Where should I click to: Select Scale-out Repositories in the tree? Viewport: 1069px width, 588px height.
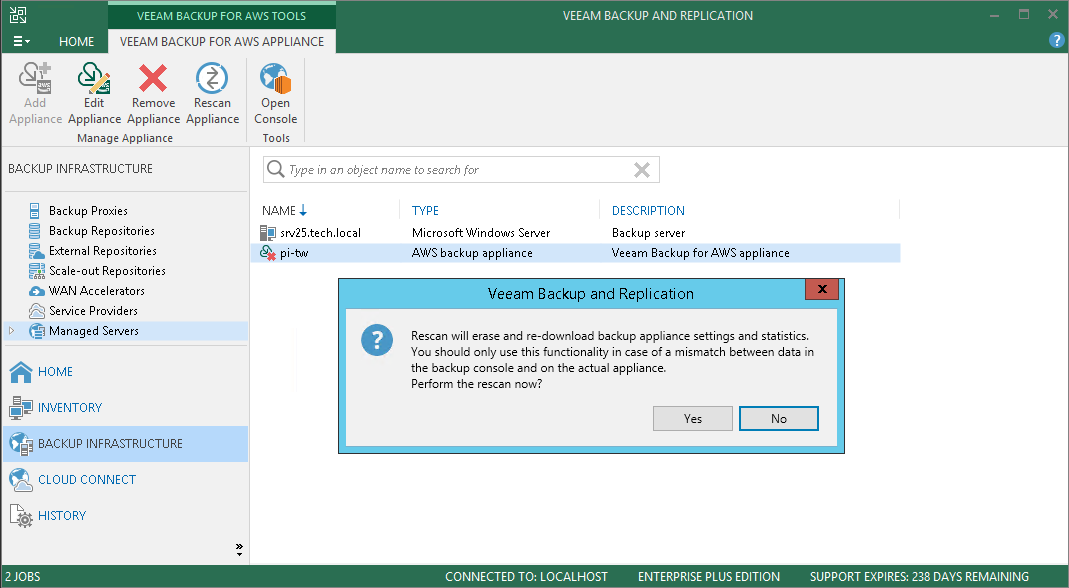point(107,271)
